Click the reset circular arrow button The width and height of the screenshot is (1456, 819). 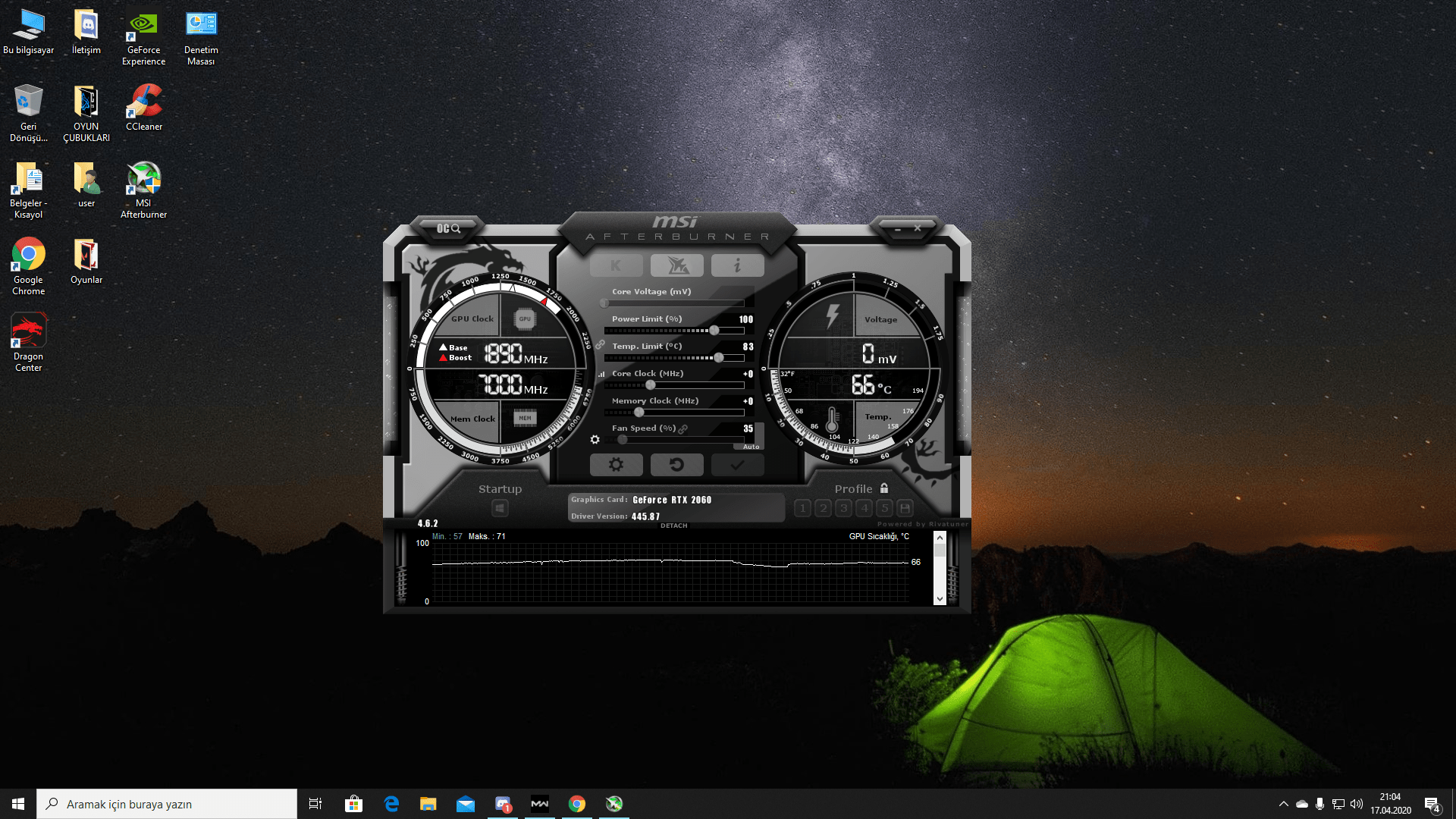(x=676, y=464)
